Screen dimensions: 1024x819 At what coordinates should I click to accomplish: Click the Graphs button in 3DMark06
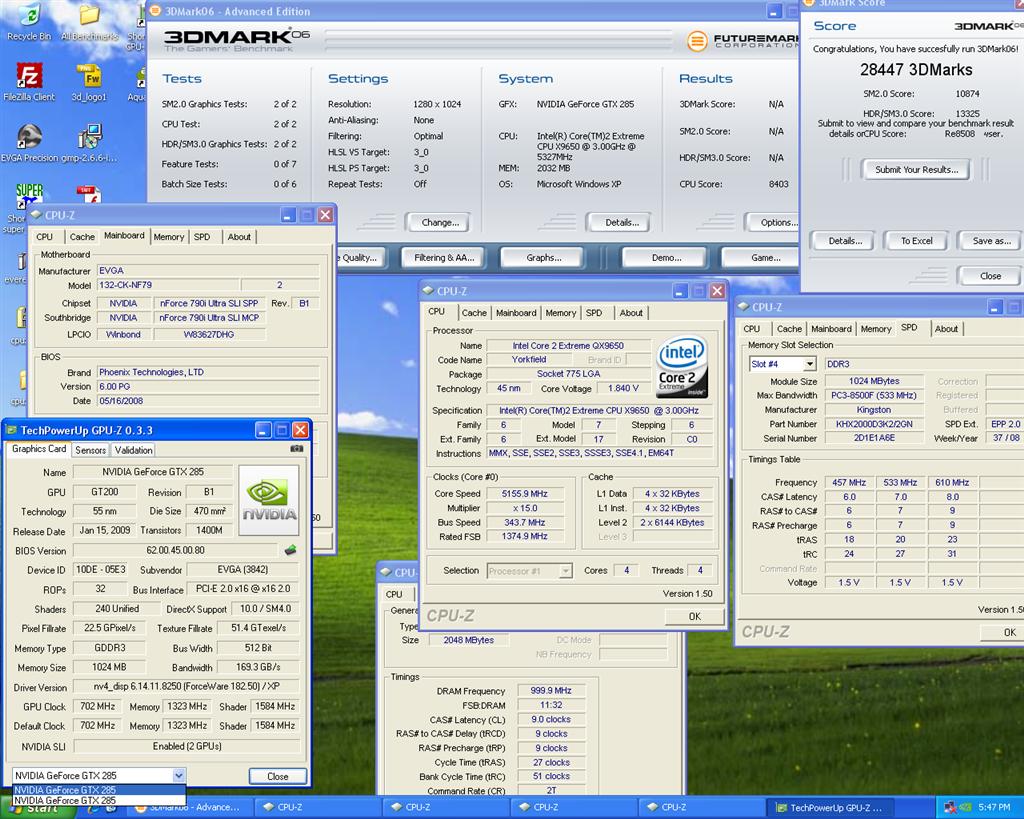coord(543,258)
